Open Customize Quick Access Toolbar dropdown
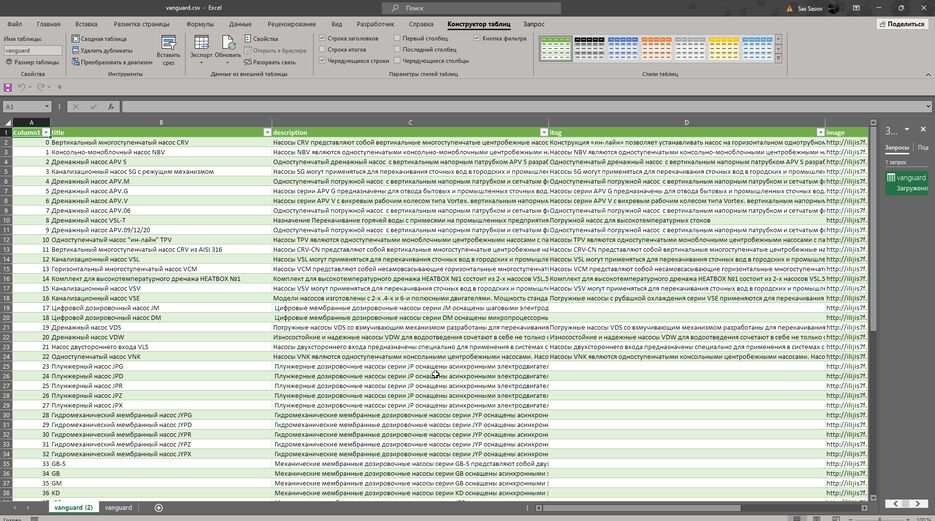The width and height of the screenshot is (935, 521). click(x=59, y=88)
